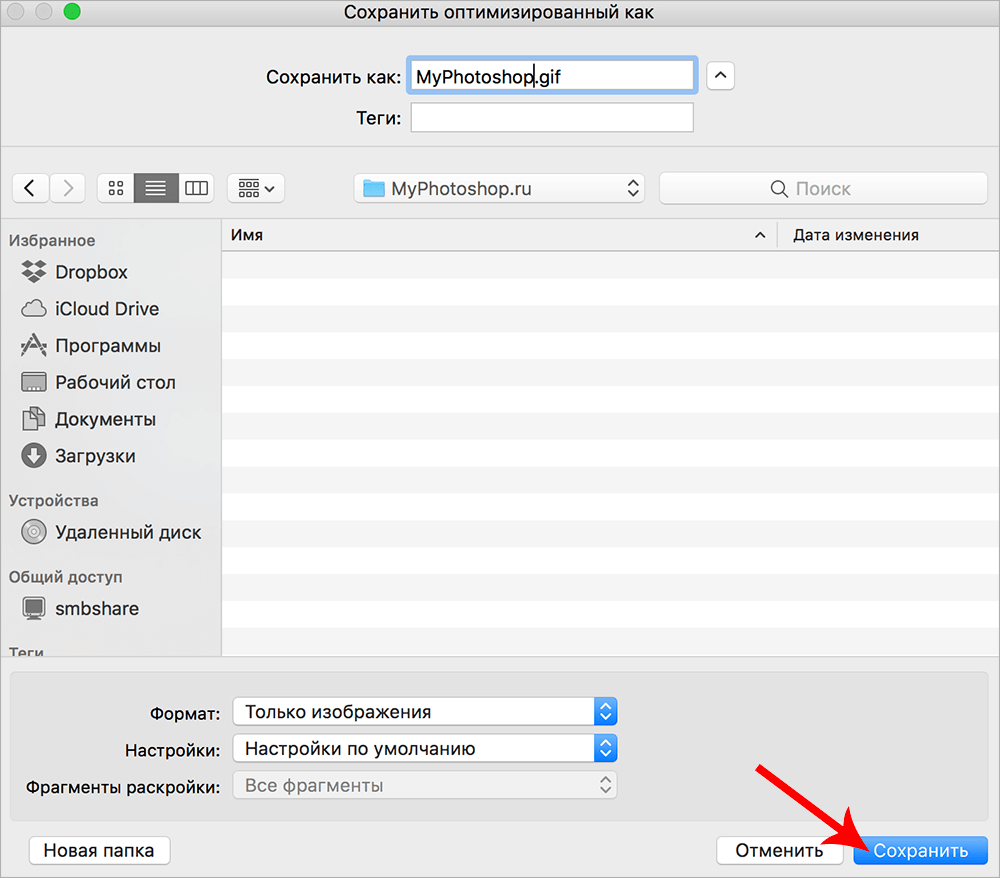Toggle the sort direction arrow in the Имя column
The height and width of the screenshot is (878, 1000).
[760, 235]
